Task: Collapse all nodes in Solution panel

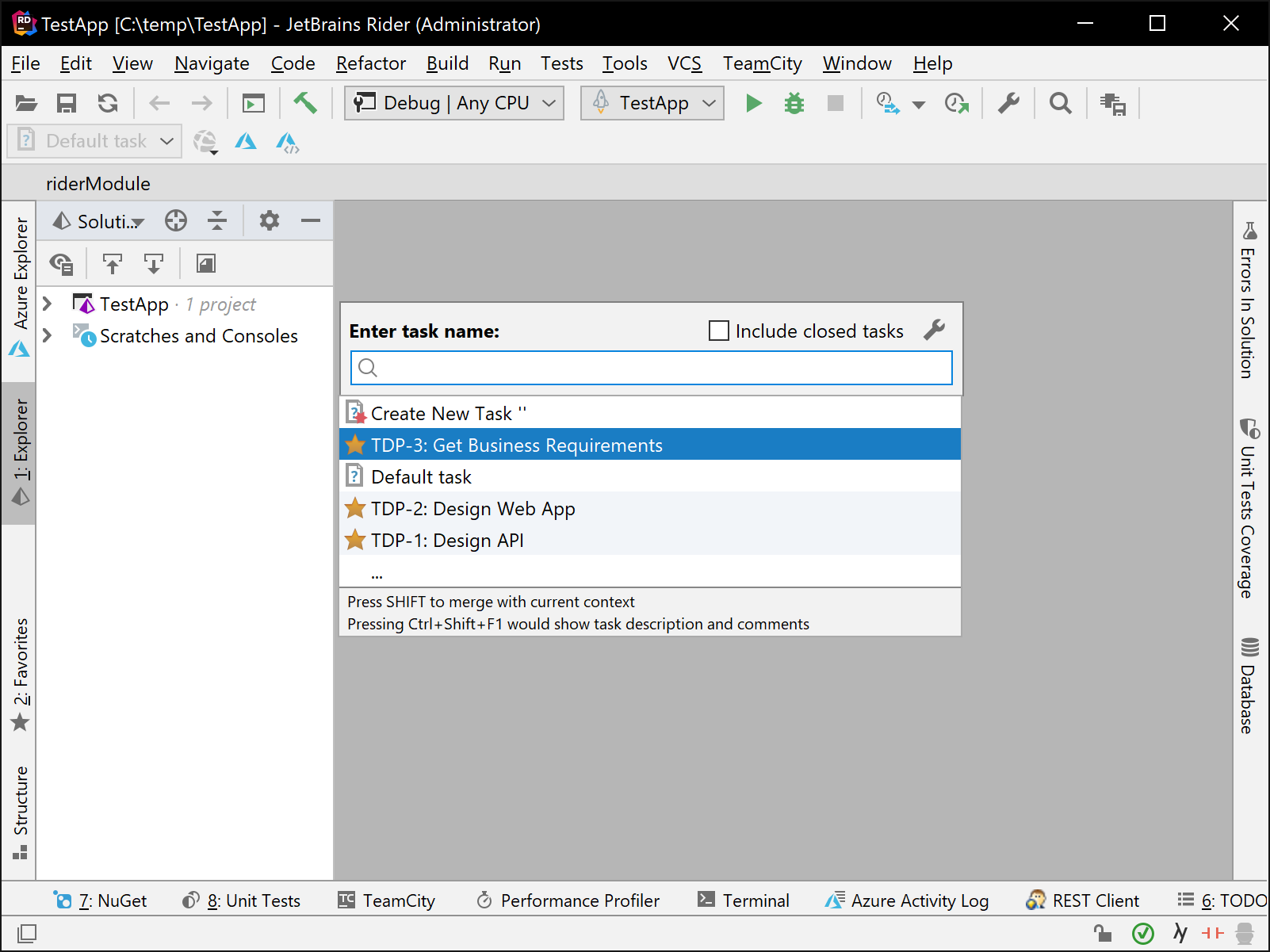Action: click(x=217, y=220)
